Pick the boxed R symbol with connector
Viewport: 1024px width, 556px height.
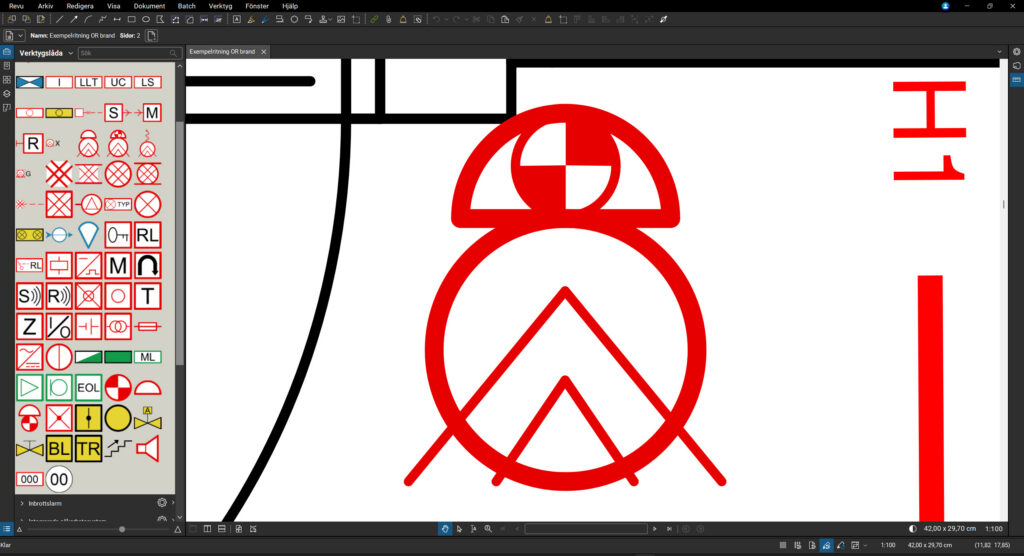(31, 143)
